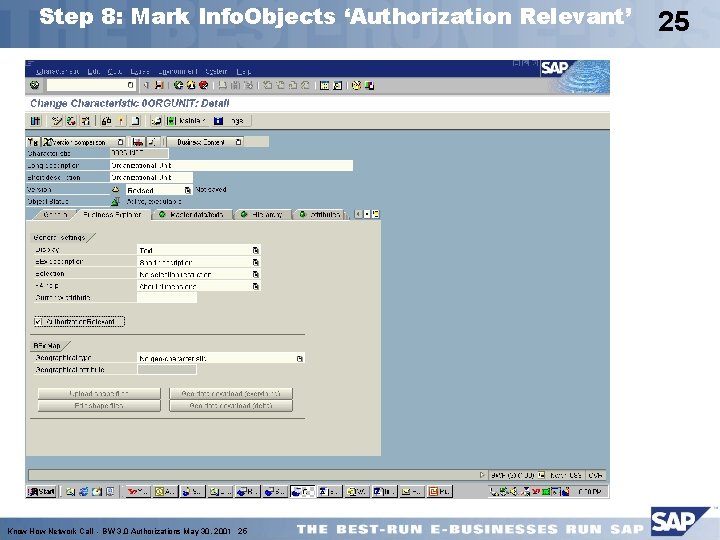
Task: Click the Internet Explorer quick launch icon
Action: pyautogui.click(x=84, y=491)
